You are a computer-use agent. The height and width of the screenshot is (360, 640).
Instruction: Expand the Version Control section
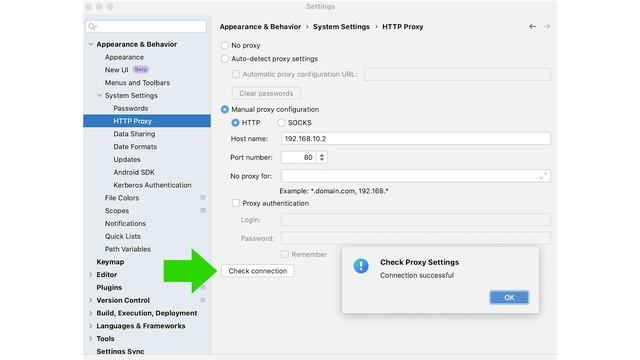pos(91,300)
